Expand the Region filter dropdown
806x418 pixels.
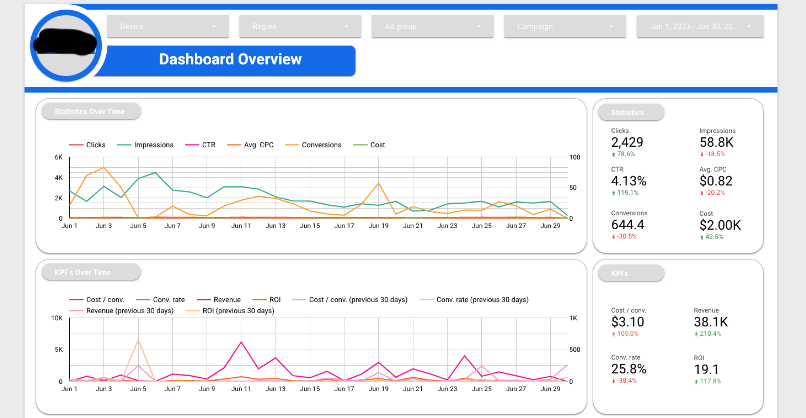point(299,26)
